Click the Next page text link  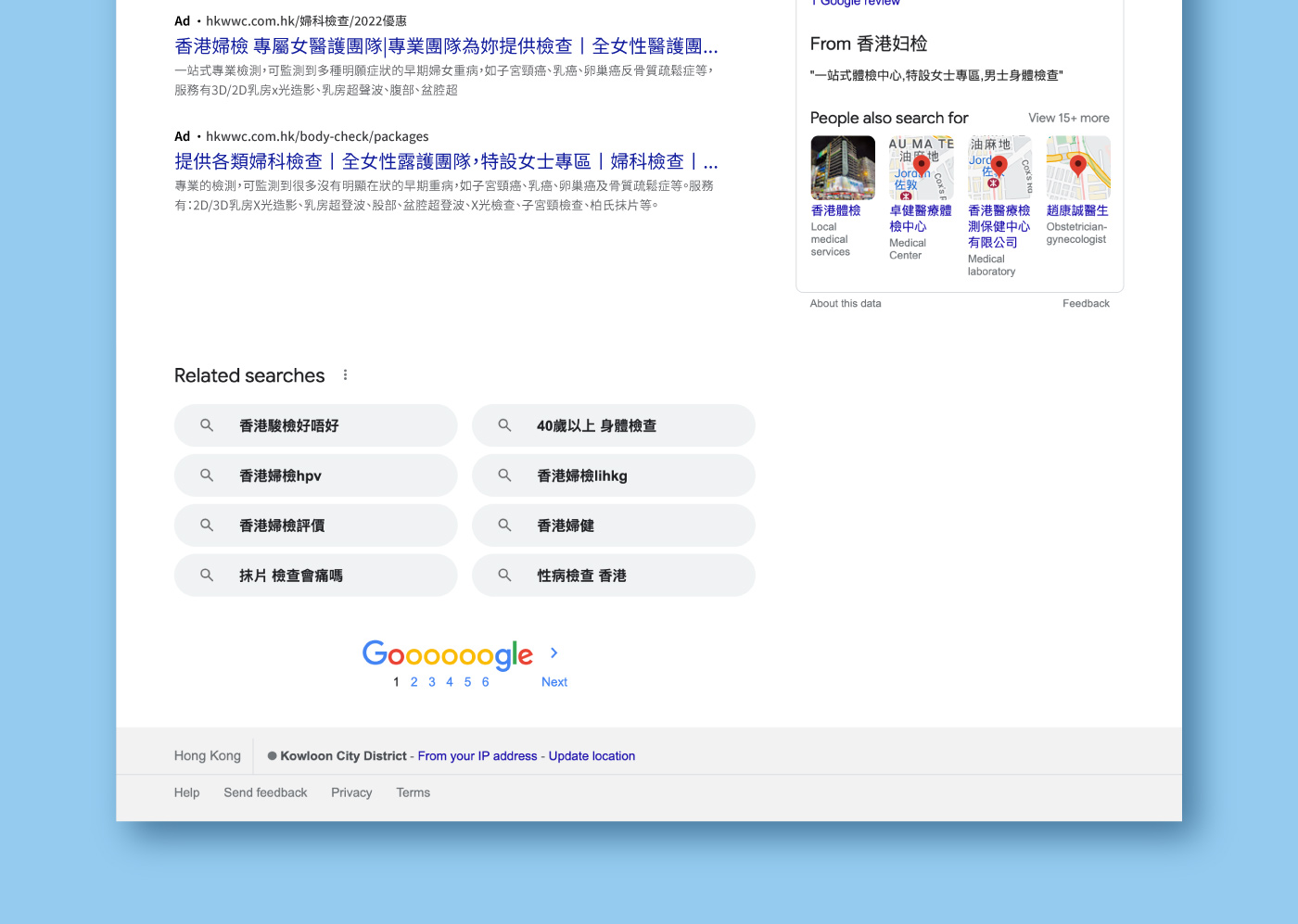tap(554, 682)
